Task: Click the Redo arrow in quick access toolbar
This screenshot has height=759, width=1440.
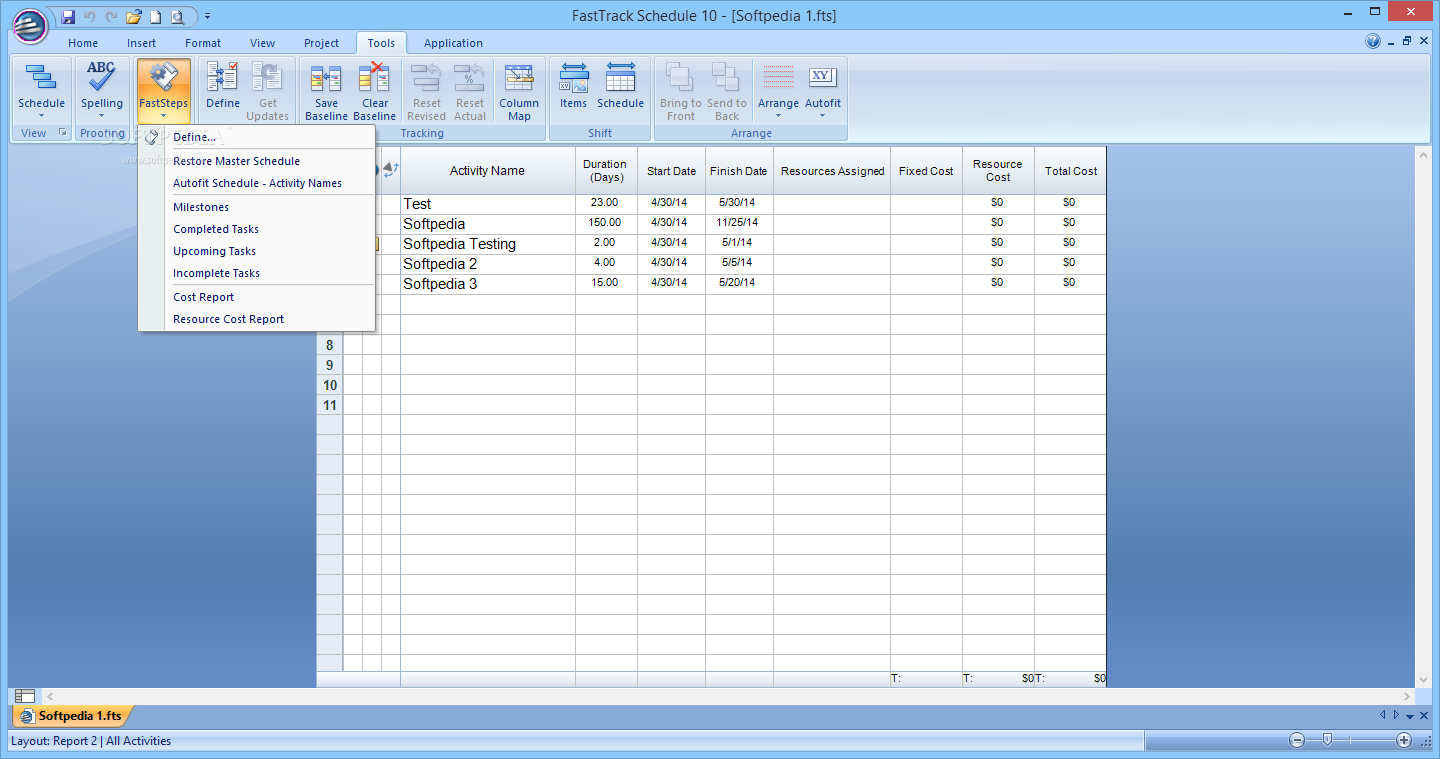Action: (111, 16)
